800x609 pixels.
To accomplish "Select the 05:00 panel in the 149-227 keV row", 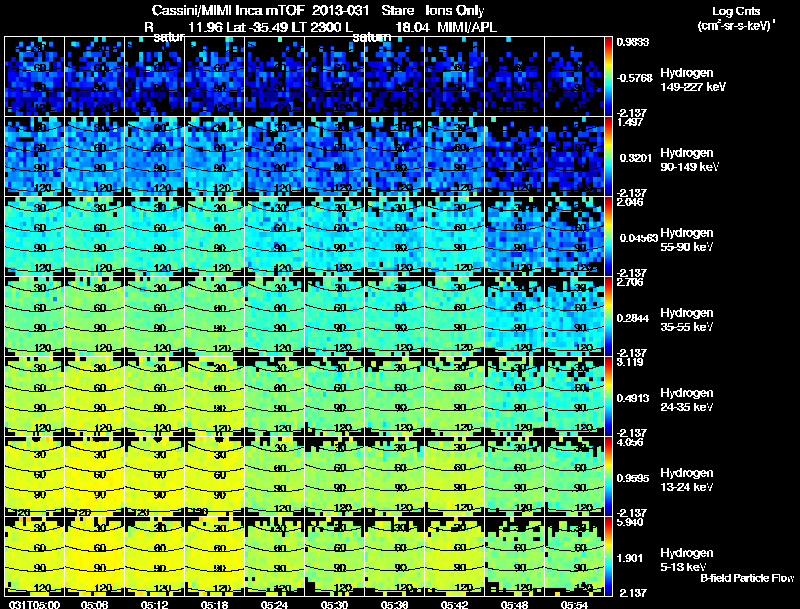I will (x=35, y=77).
